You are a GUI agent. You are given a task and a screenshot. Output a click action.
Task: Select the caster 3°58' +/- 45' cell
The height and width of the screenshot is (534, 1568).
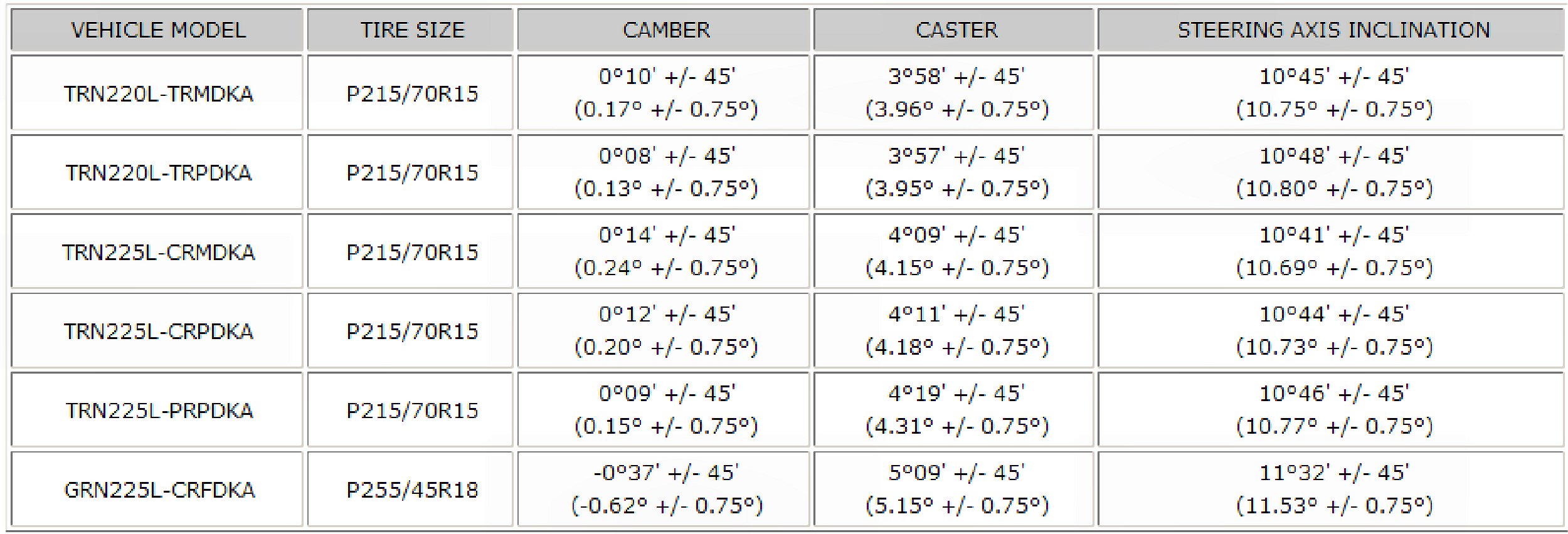point(956,93)
